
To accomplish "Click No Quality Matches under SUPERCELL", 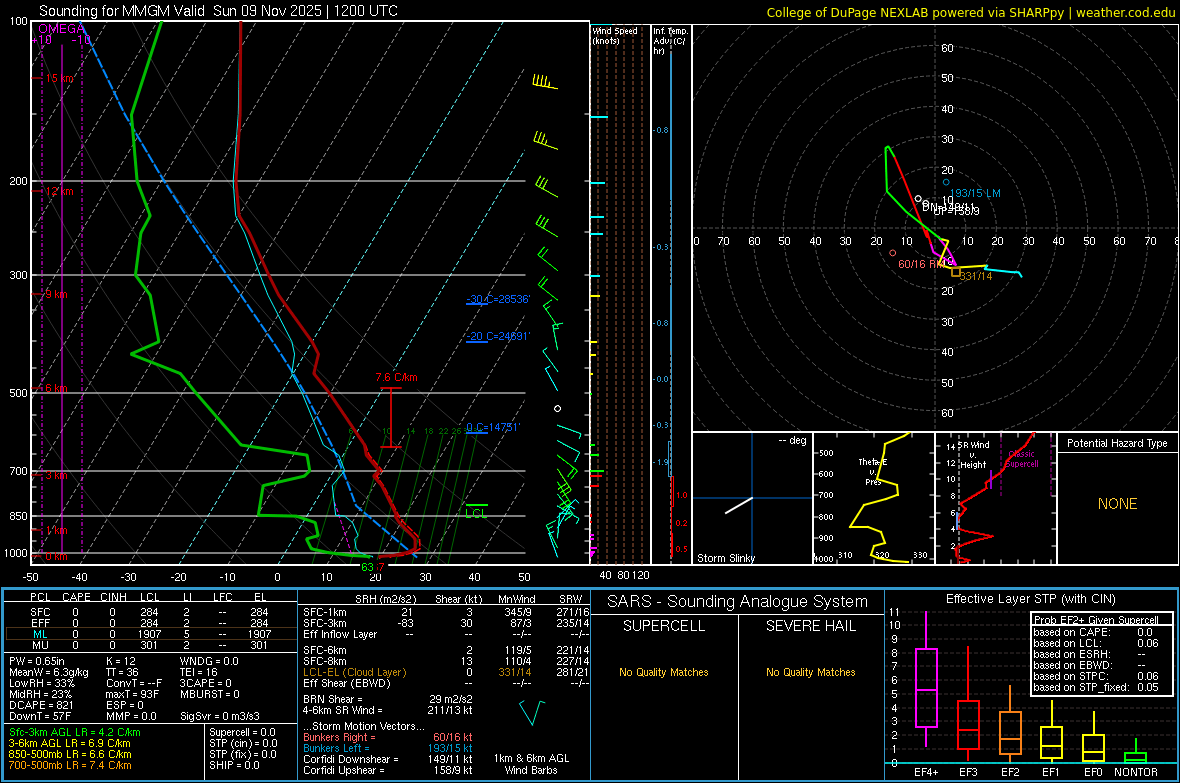I will point(664,672).
